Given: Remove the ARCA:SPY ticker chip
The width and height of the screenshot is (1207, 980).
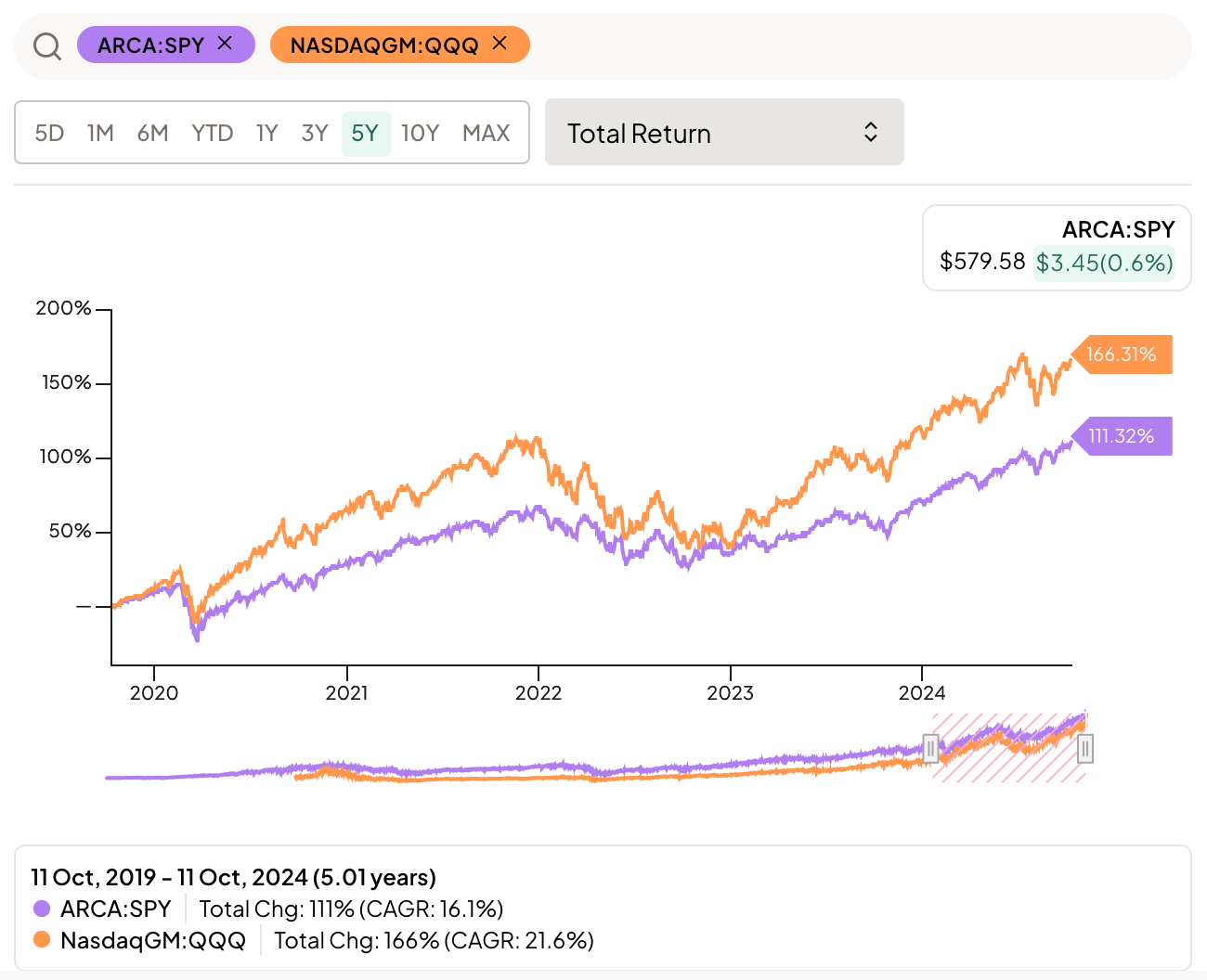Looking at the screenshot, I should 225,43.
